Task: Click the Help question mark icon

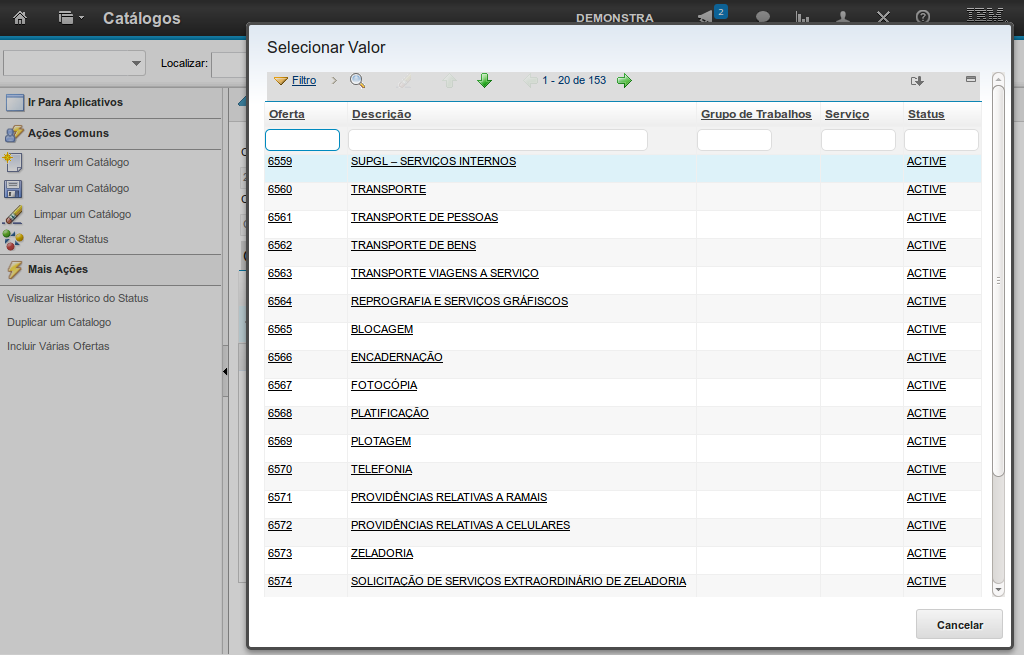Action: (x=923, y=17)
